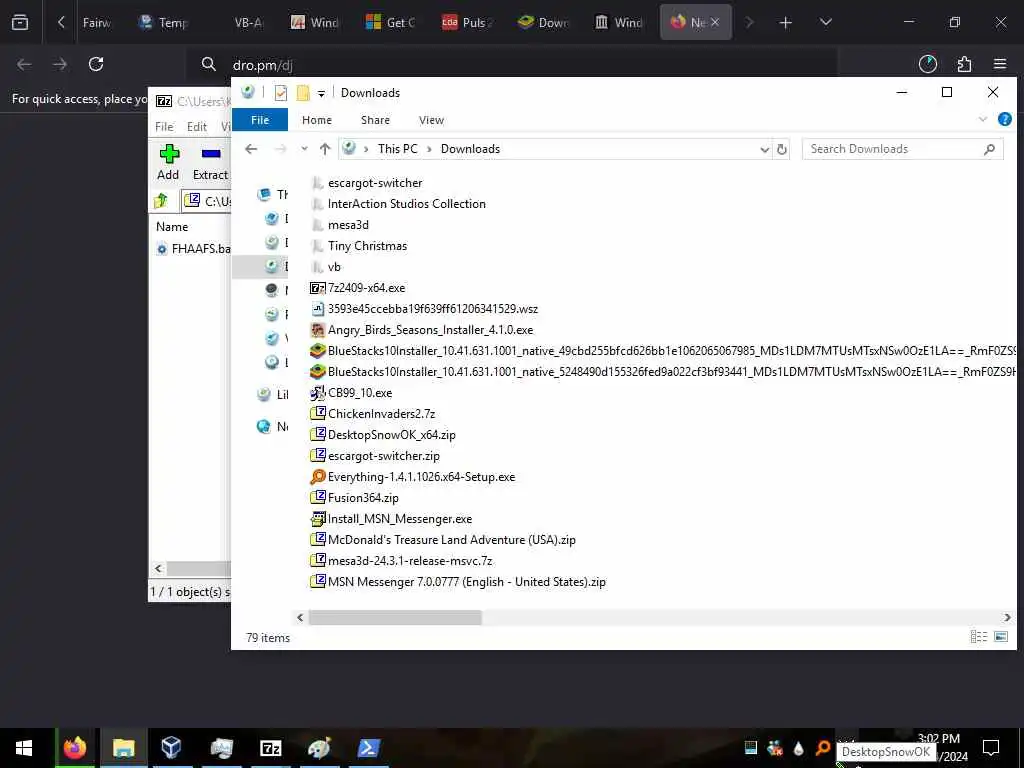This screenshot has height=768, width=1024.
Task: Go up to parent folder in Explorer
Action: (x=325, y=150)
